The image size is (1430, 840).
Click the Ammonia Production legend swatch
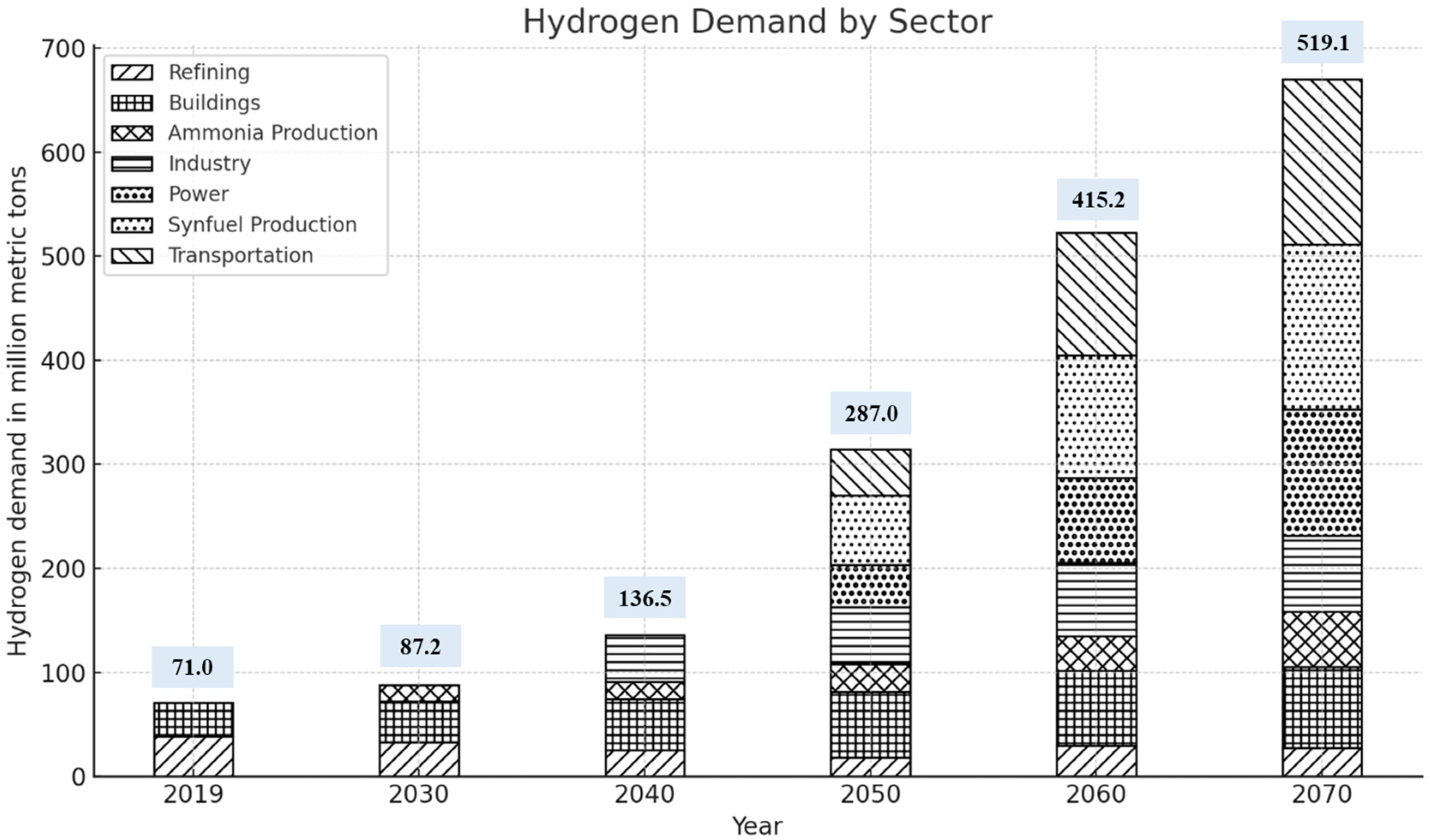(132, 133)
